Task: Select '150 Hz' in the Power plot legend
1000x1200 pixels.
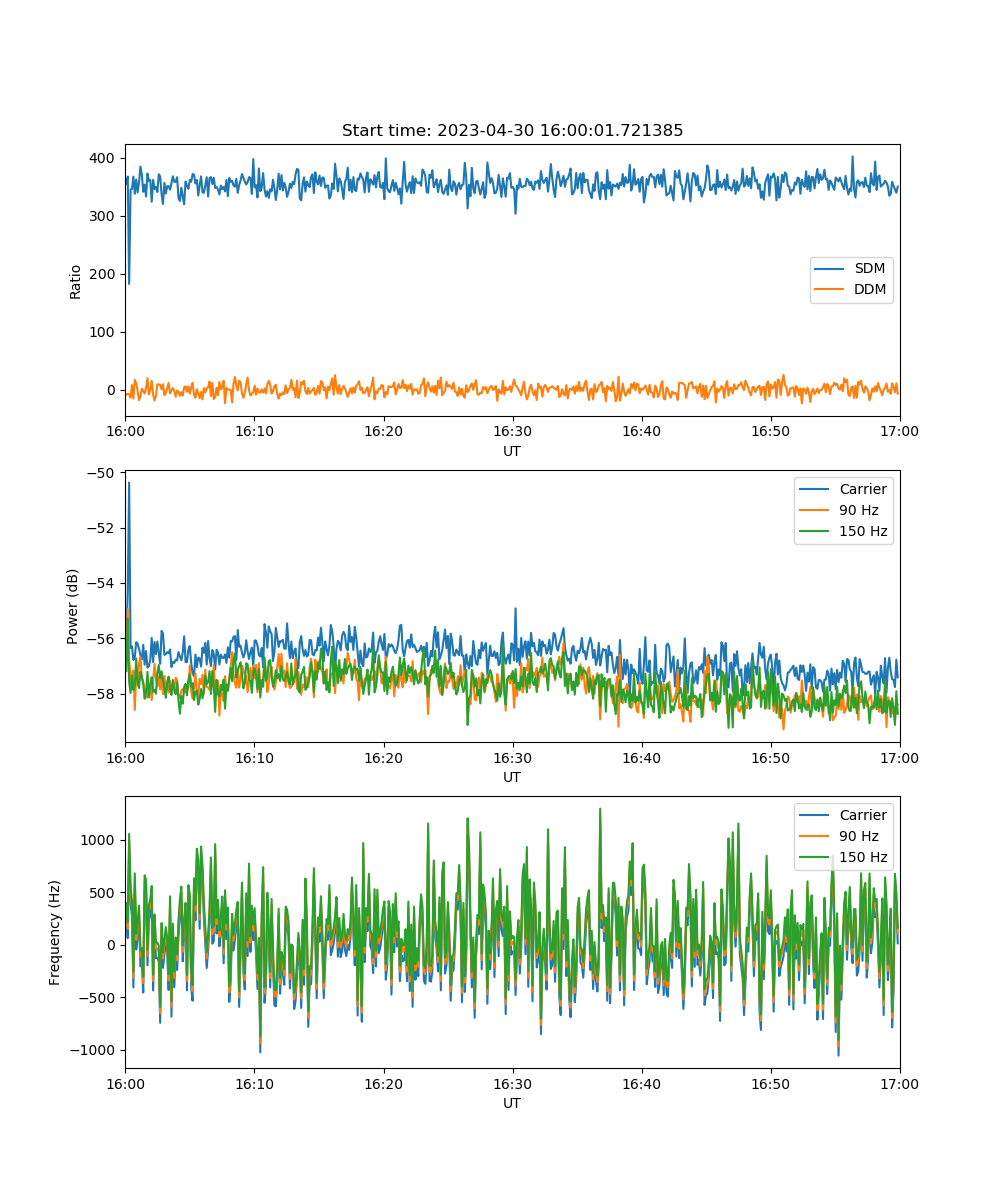Action: (x=863, y=531)
